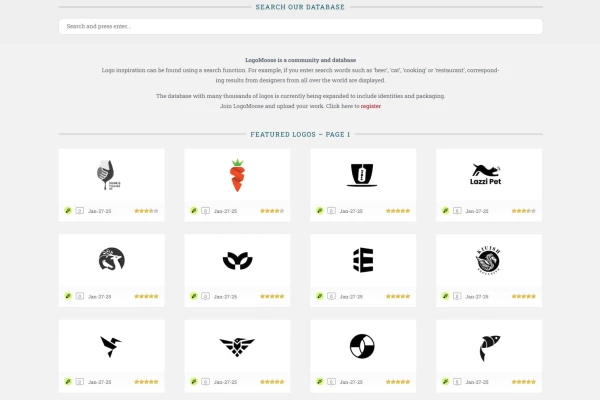
Task: Click green leaf icon under hummingbird logo
Action: point(68,381)
